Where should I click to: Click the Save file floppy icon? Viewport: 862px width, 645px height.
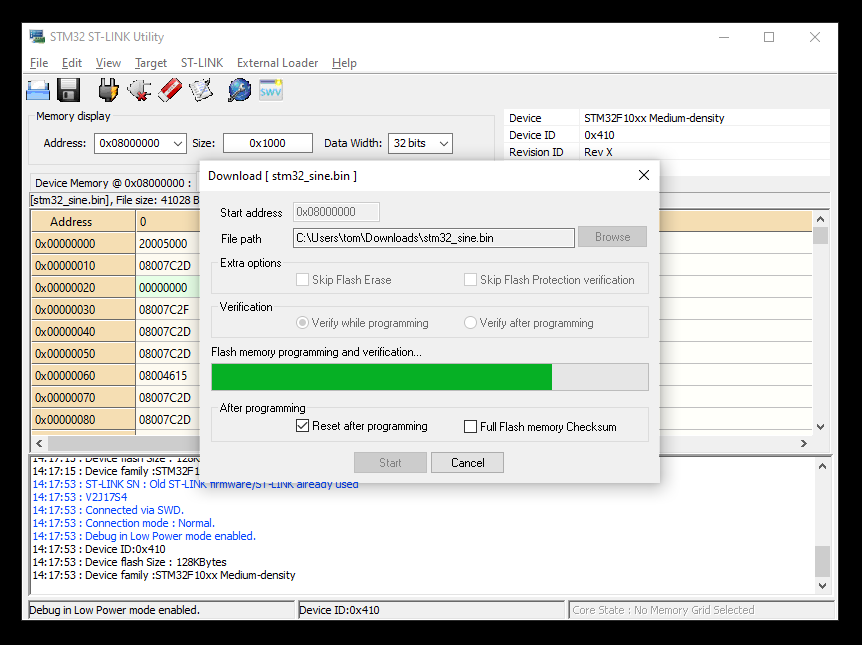69,90
